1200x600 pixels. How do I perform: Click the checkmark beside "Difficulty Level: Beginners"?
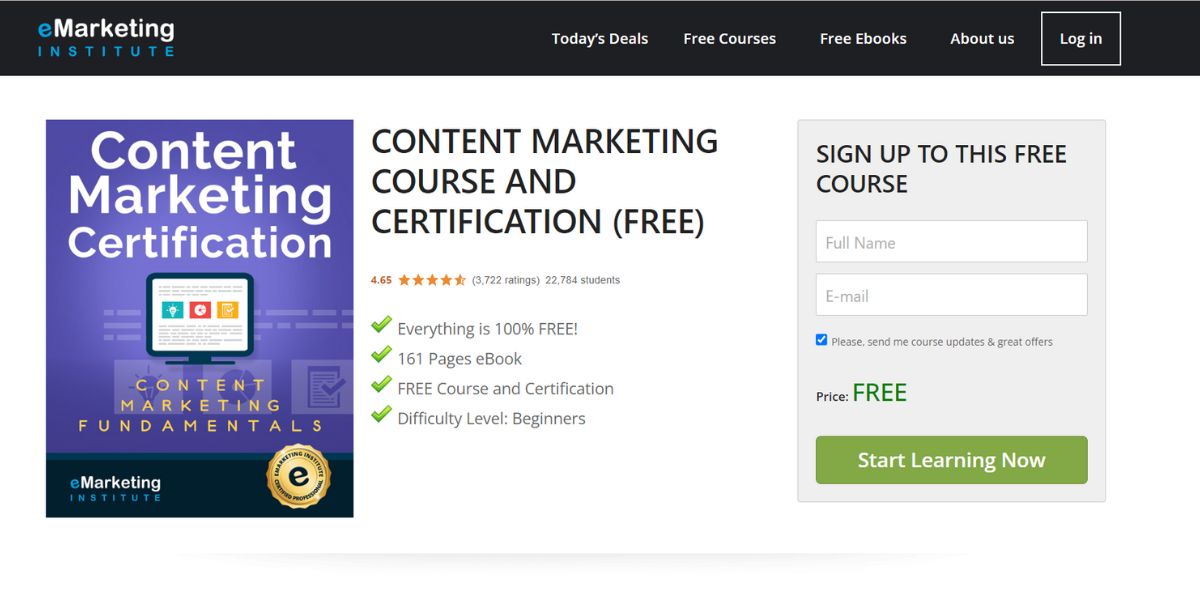(382, 414)
